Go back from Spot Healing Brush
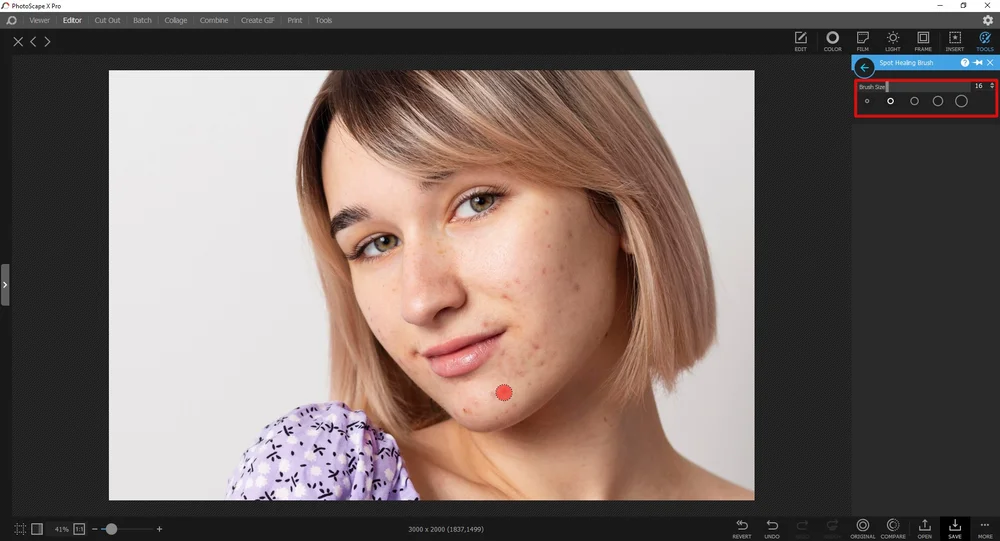Viewport: 1000px width, 541px height. [865, 67]
